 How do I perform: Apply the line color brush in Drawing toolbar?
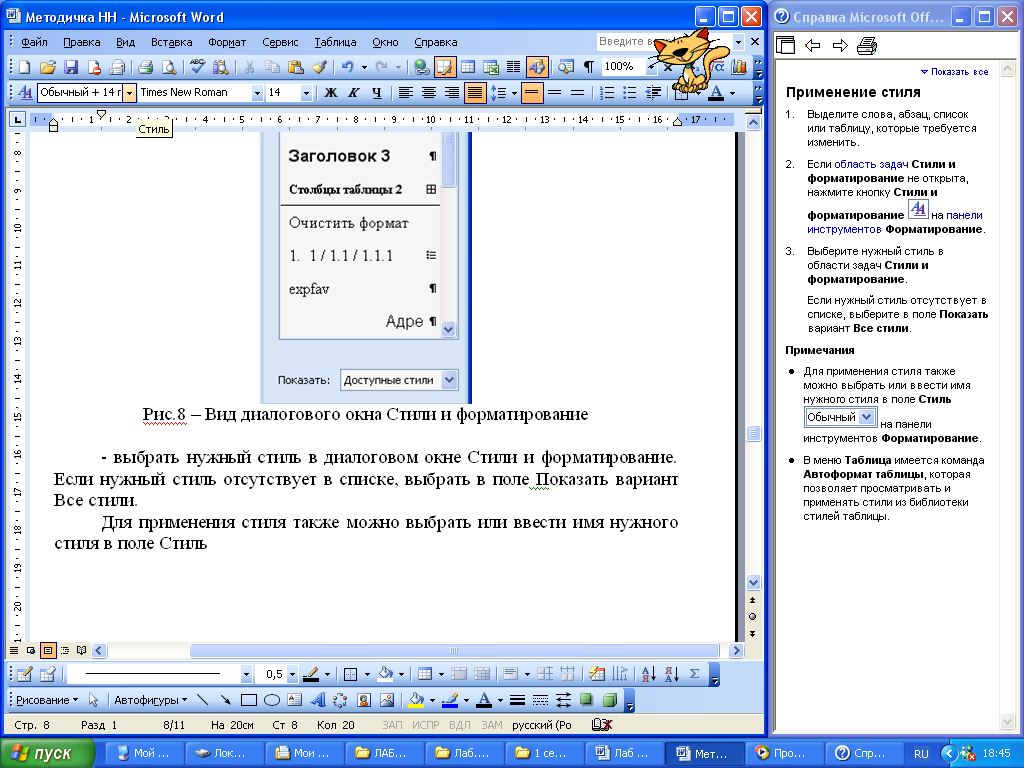pos(450,700)
